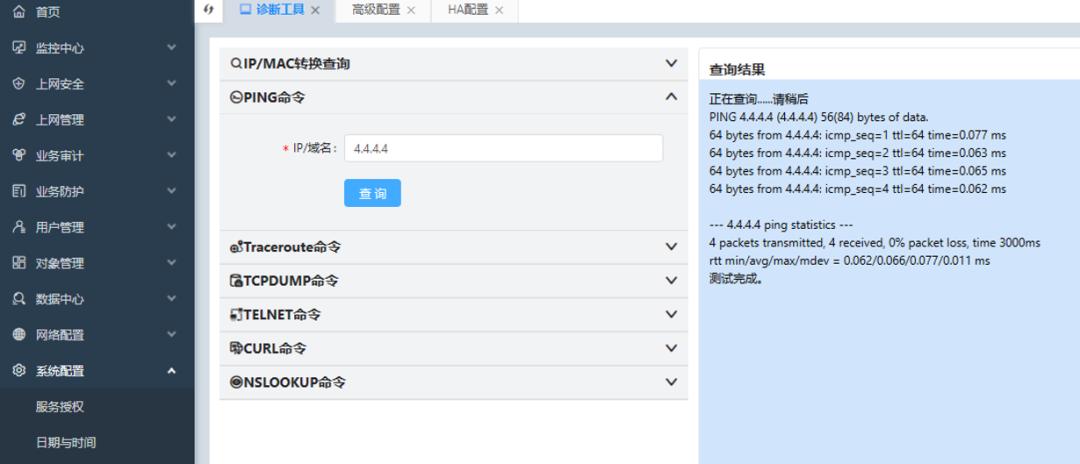
Task: Click the Internet Security (上网安全) shield icon
Action: [19, 83]
